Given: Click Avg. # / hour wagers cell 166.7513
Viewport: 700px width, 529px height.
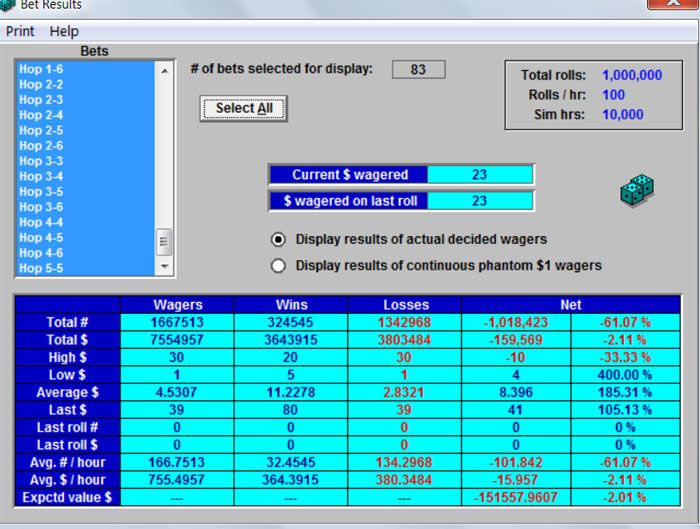Looking at the screenshot, I should coord(177,462).
